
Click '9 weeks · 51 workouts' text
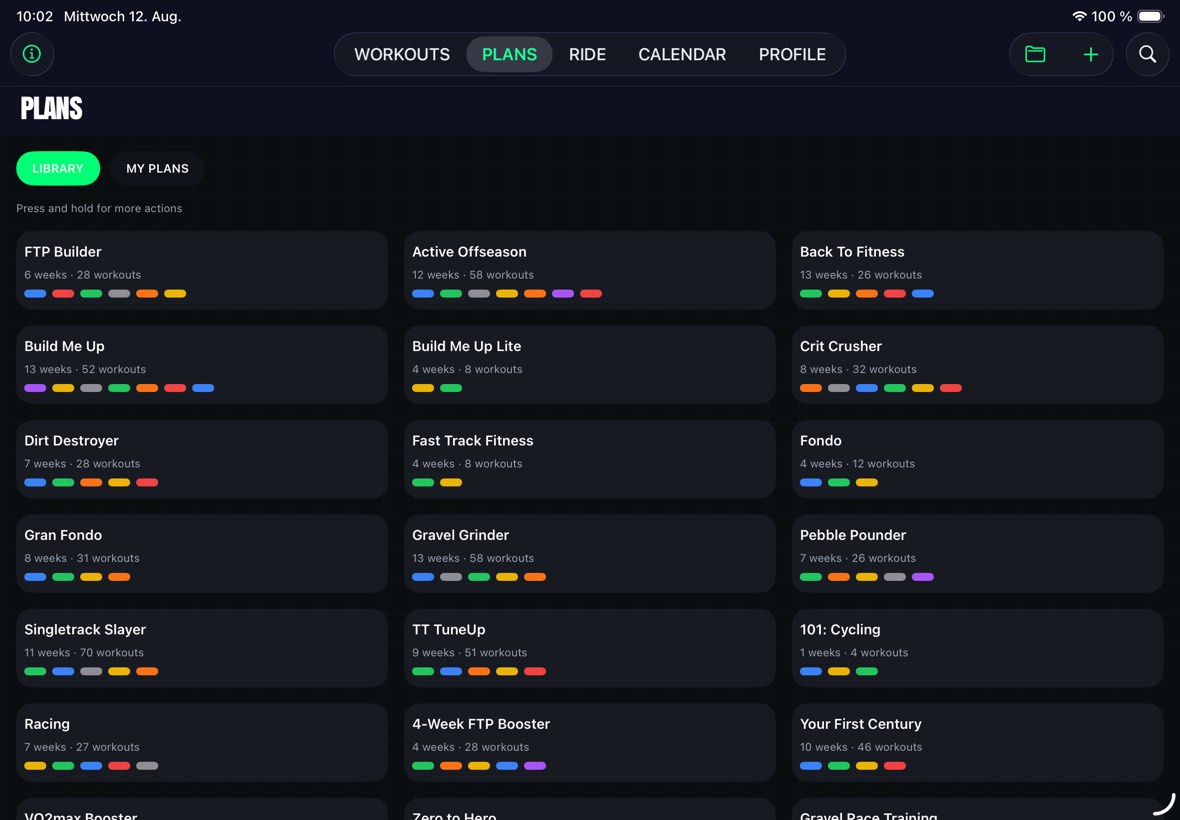[470, 652]
